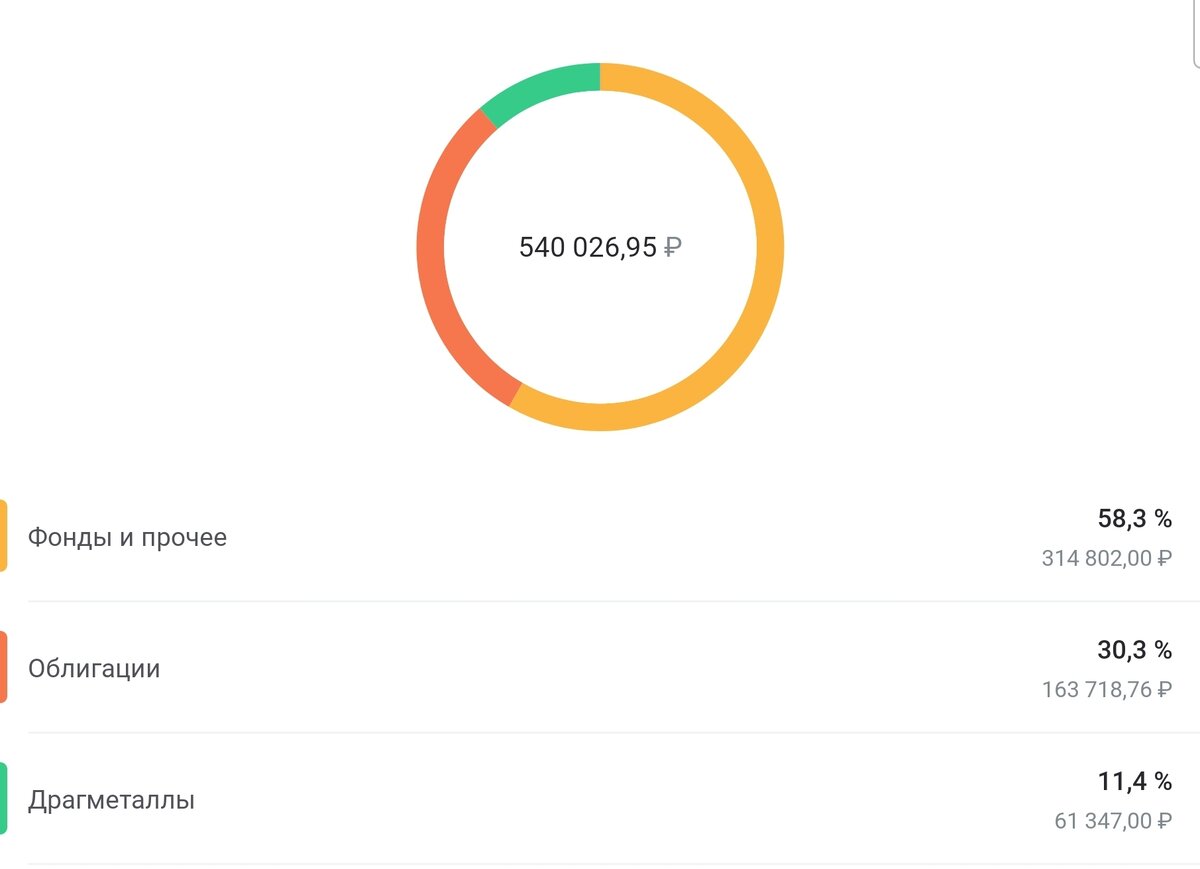Open the Облигации category
Viewport: 1200px width, 869px height.
coord(600,668)
